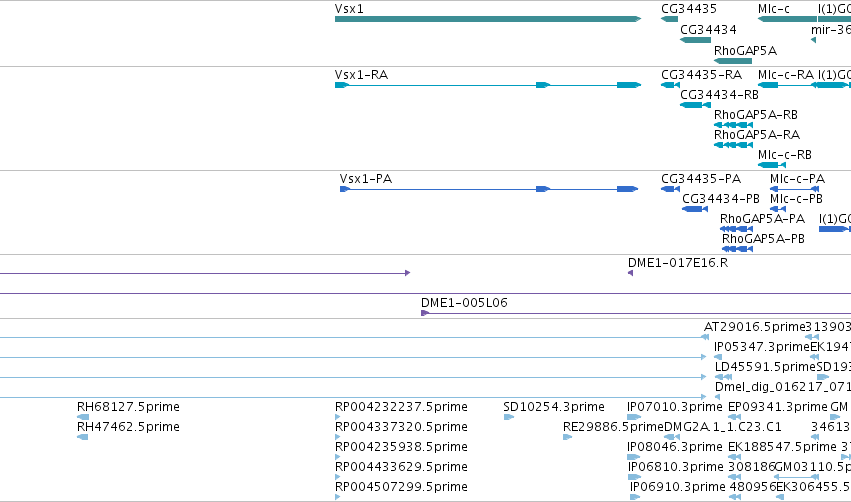851x502 pixels.
Task: Click the EP09341.3prime EST label
Action: point(778,406)
